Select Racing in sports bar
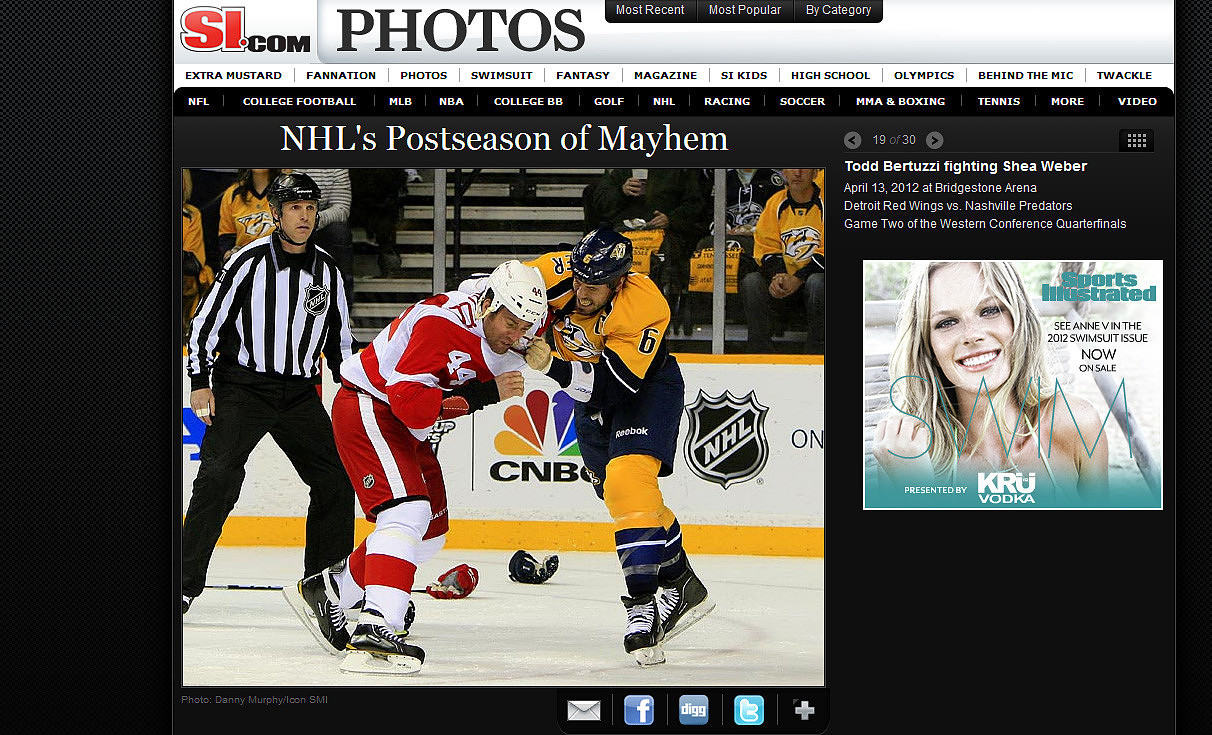1212x735 pixels. tap(727, 101)
